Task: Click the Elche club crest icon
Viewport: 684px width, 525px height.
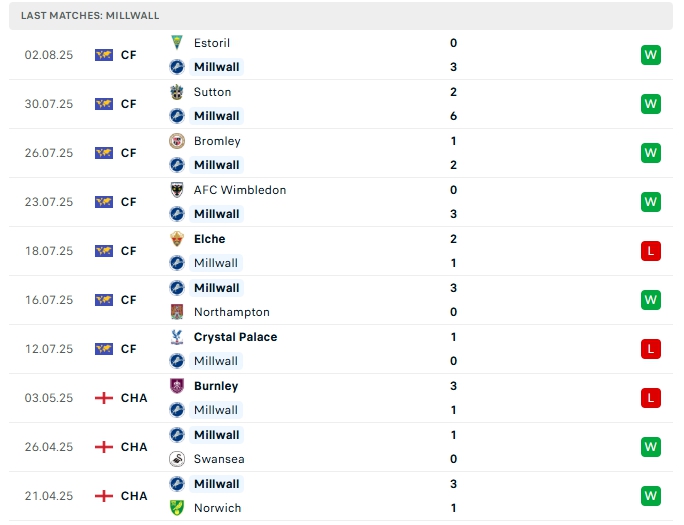Action: point(177,239)
